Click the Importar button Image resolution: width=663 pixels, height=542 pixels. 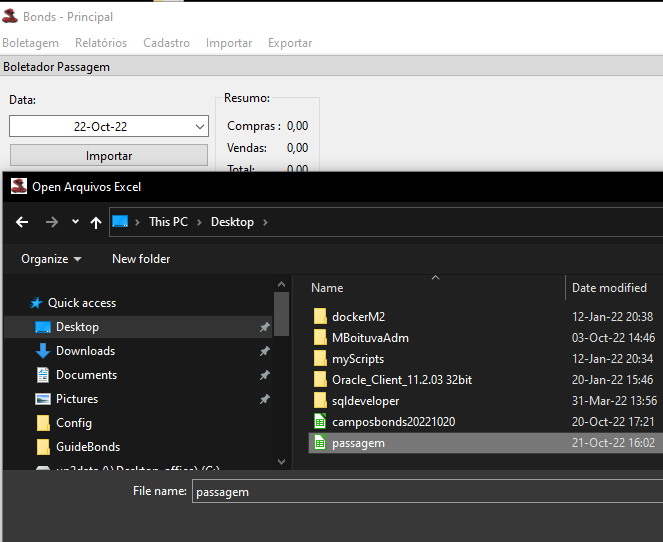108,156
